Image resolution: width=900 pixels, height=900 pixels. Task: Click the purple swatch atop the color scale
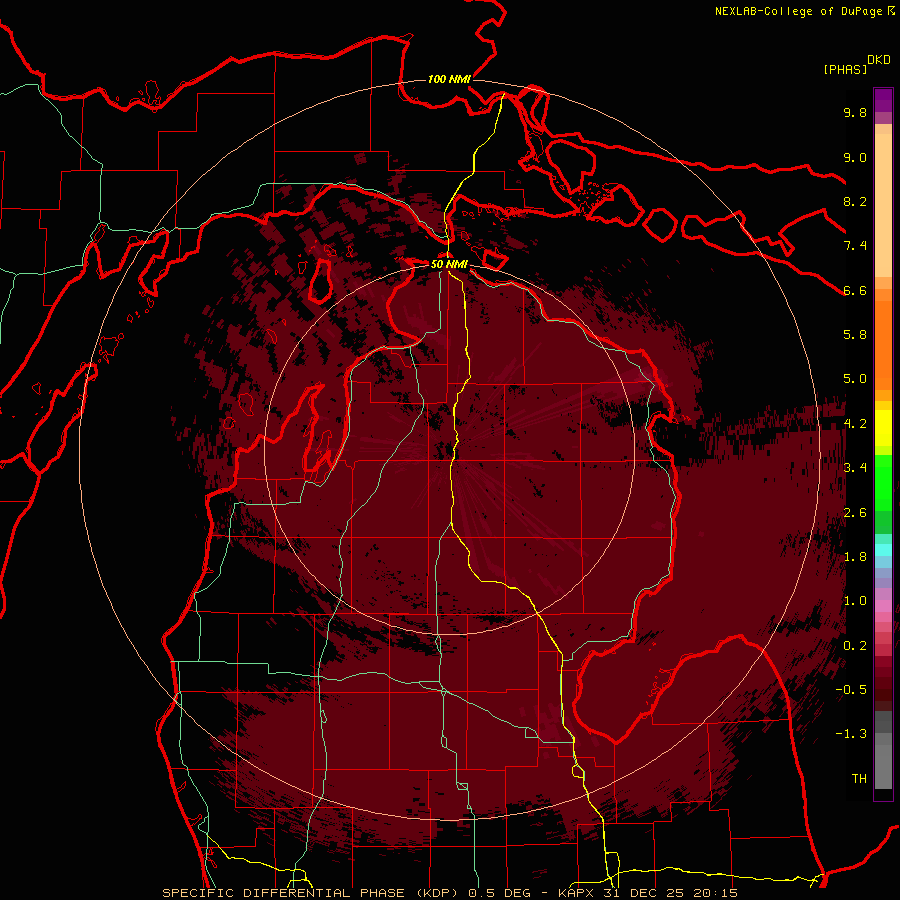pyautogui.click(x=883, y=100)
